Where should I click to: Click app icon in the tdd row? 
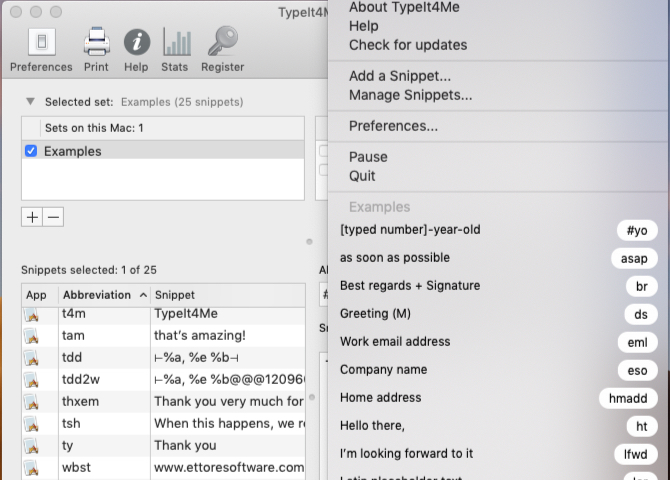(32, 358)
